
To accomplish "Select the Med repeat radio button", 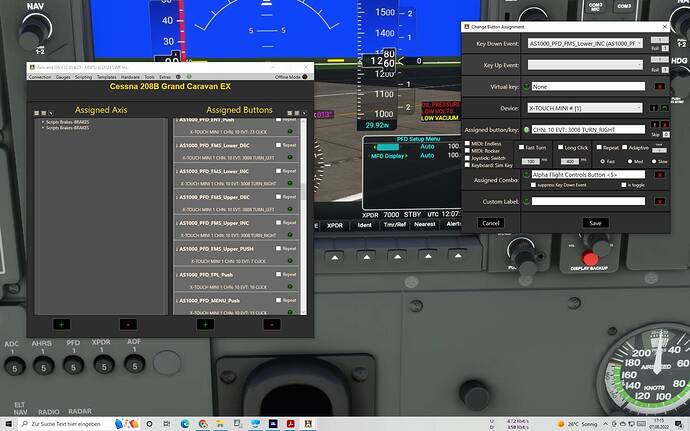I will click(x=630, y=162).
